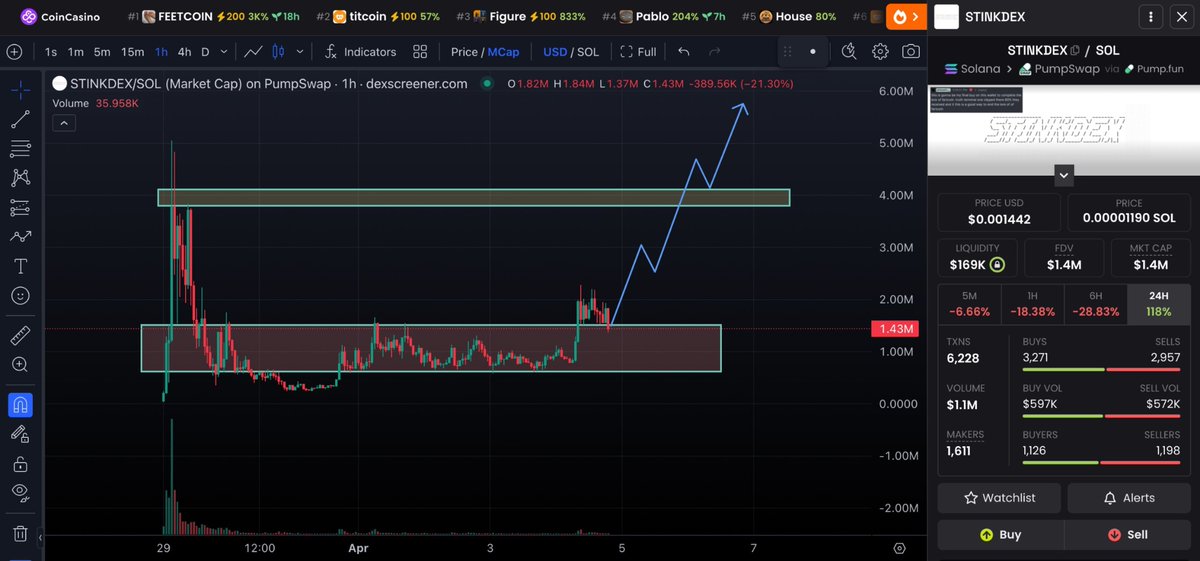Expand the chart style dropdown arrow

click(299, 52)
